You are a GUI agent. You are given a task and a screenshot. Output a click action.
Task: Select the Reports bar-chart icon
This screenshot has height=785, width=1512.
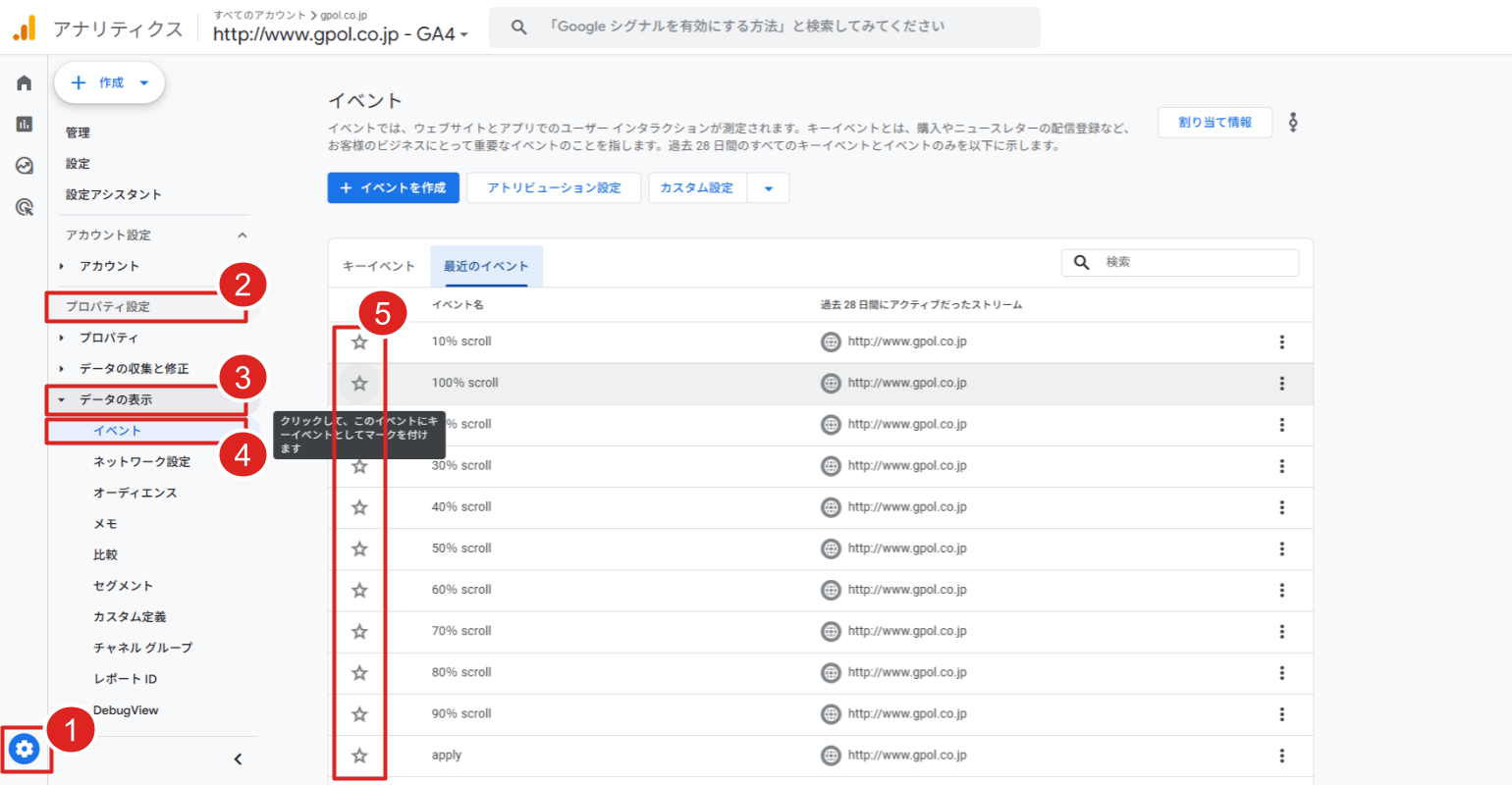[x=24, y=125]
